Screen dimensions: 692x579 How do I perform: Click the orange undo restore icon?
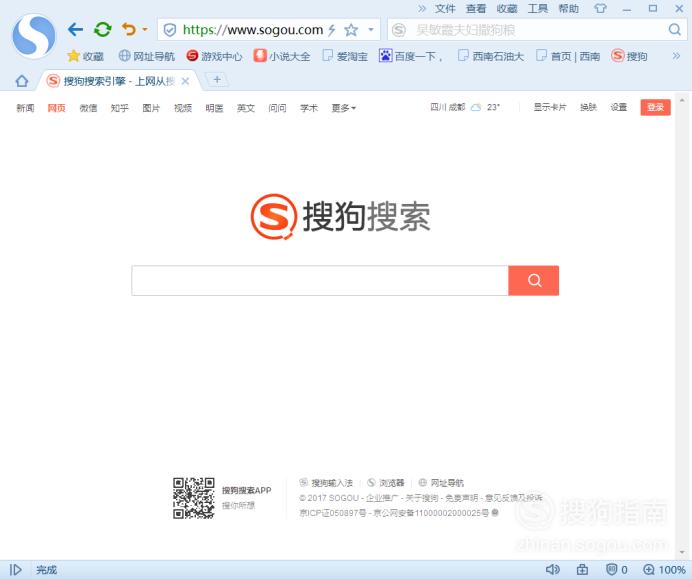point(129,30)
